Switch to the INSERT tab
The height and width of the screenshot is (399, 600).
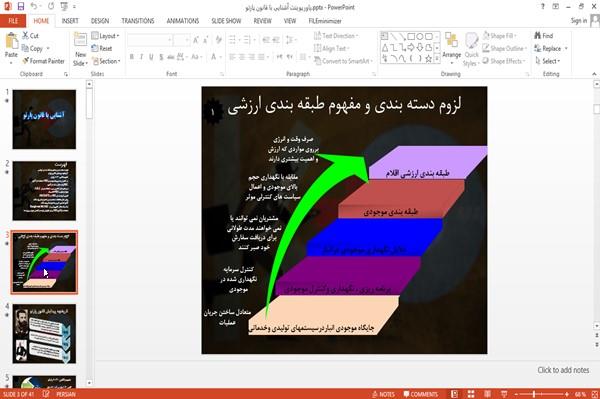[x=70, y=21]
